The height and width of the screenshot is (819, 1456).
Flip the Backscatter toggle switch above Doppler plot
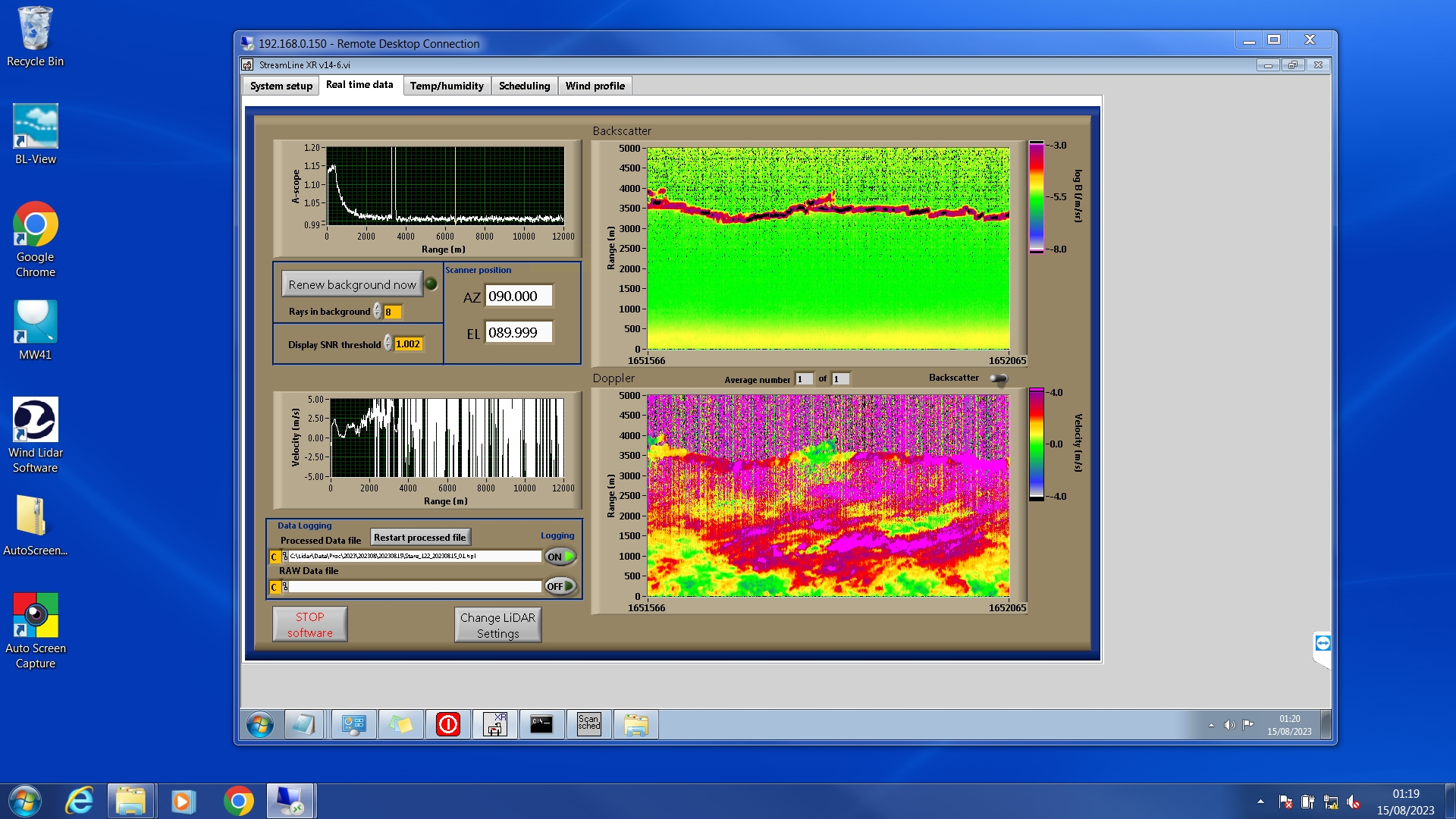(x=999, y=378)
